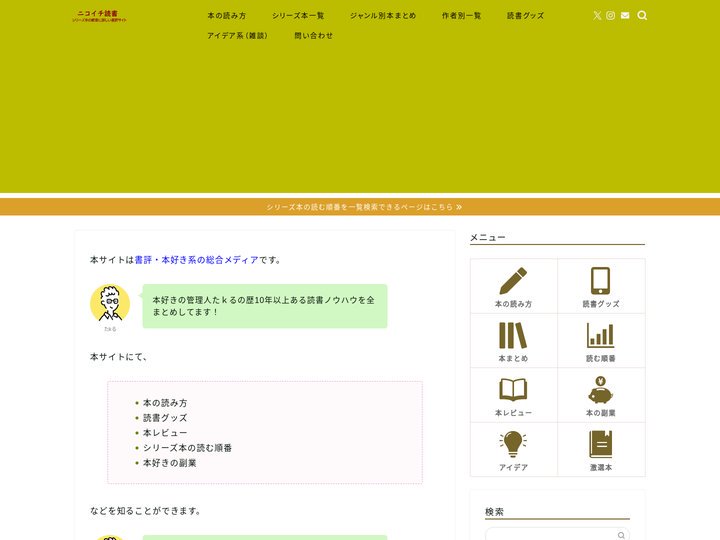Open the Instagram icon in header
This screenshot has width=720, height=540.
[x=610, y=16]
